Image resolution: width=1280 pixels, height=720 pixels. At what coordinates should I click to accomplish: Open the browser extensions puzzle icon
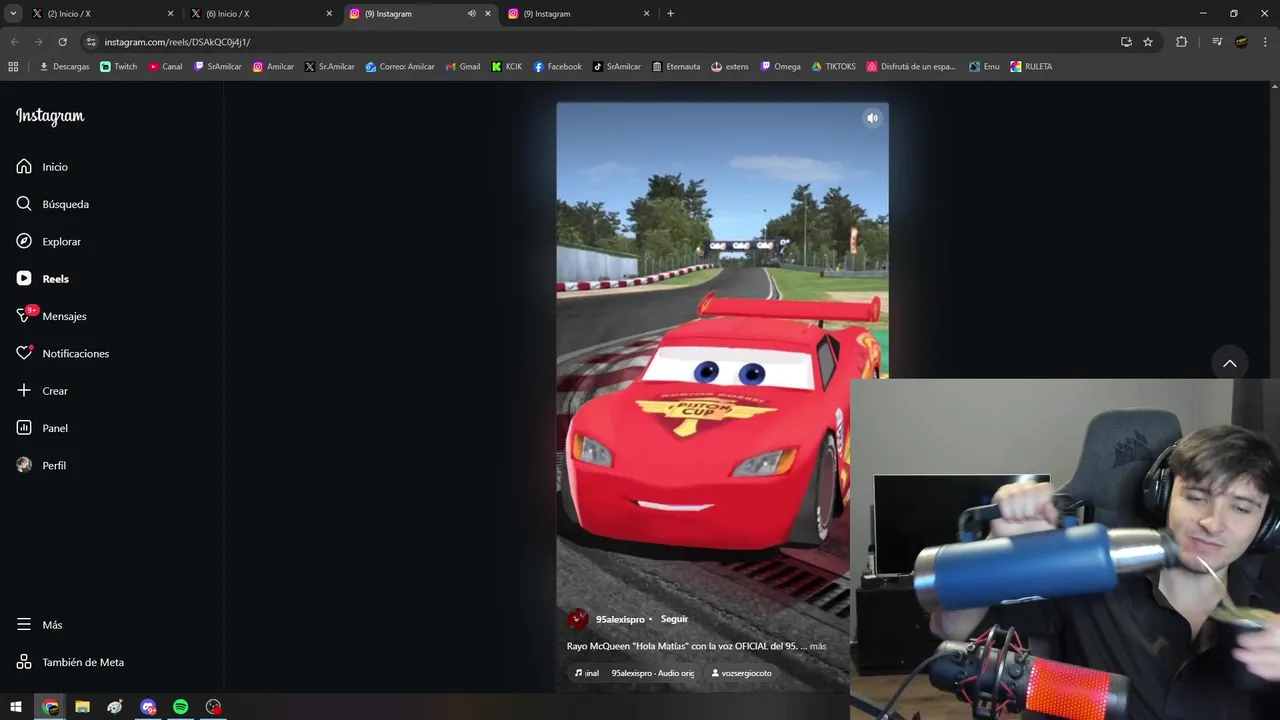click(1181, 42)
